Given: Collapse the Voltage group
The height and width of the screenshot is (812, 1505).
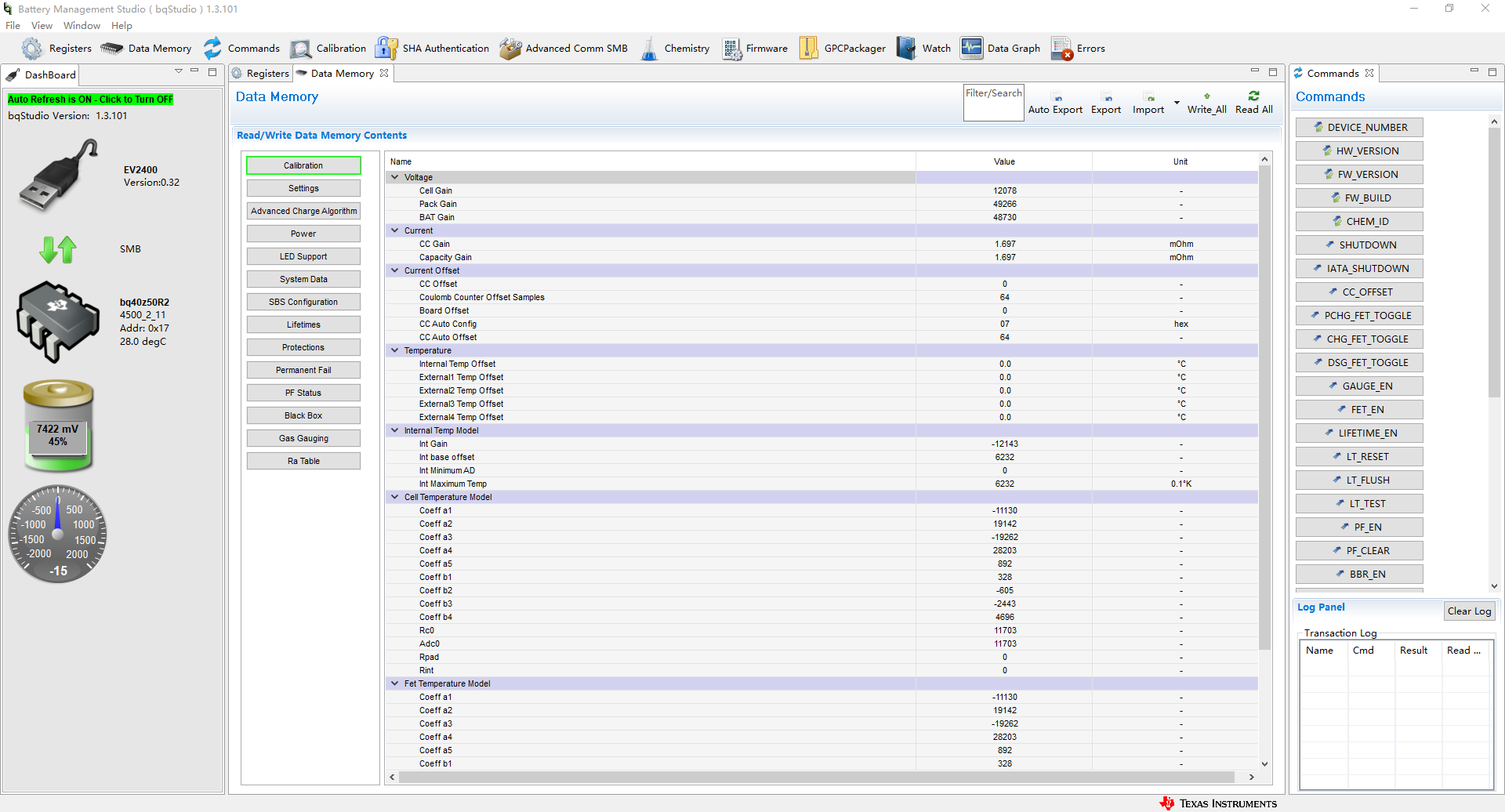Looking at the screenshot, I should (x=395, y=178).
